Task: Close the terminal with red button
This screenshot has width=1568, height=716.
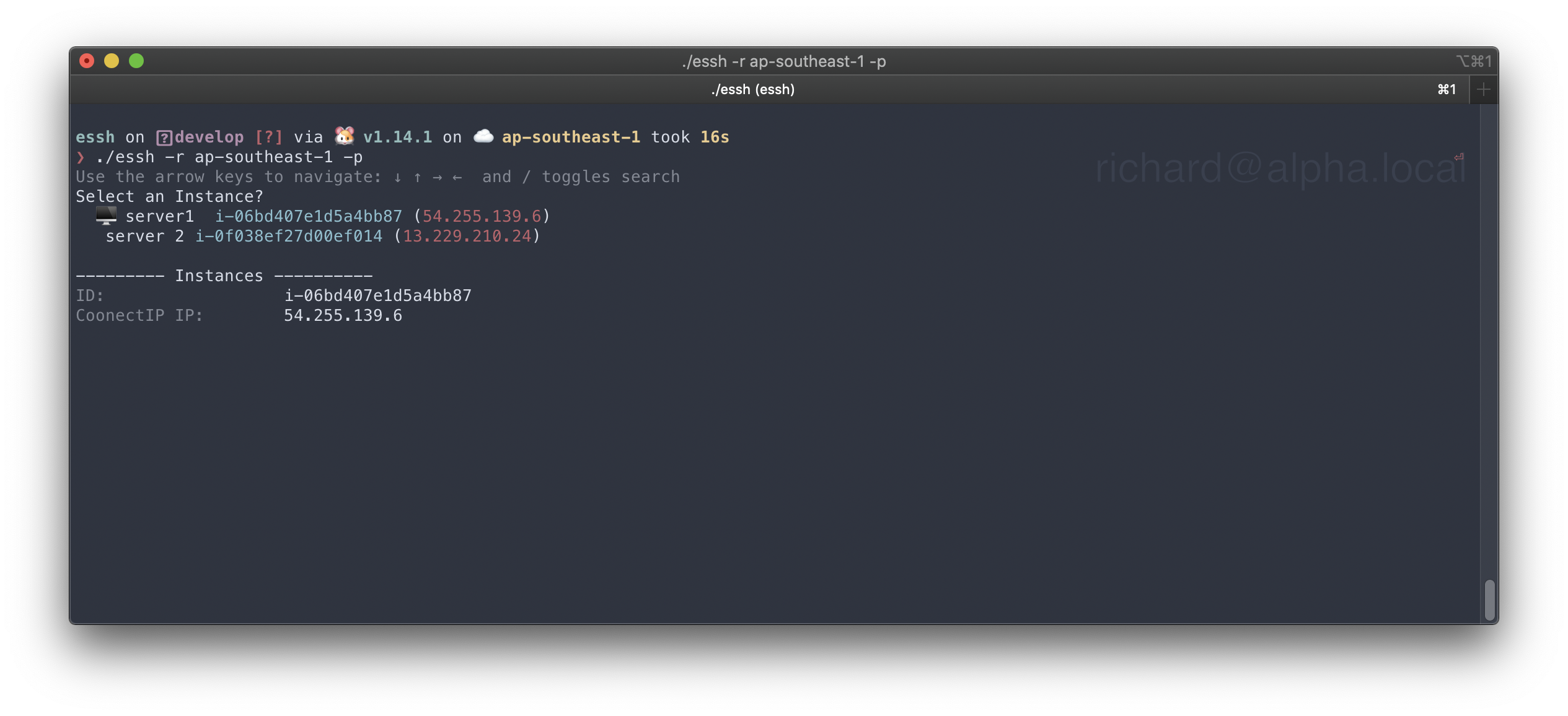Action: click(x=87, y=61)
